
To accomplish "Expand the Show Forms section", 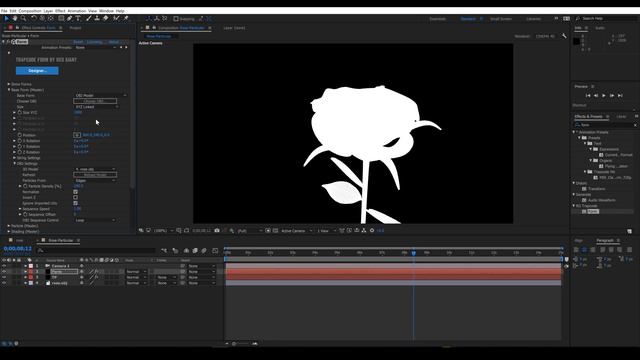I will [x=9, y=84].
